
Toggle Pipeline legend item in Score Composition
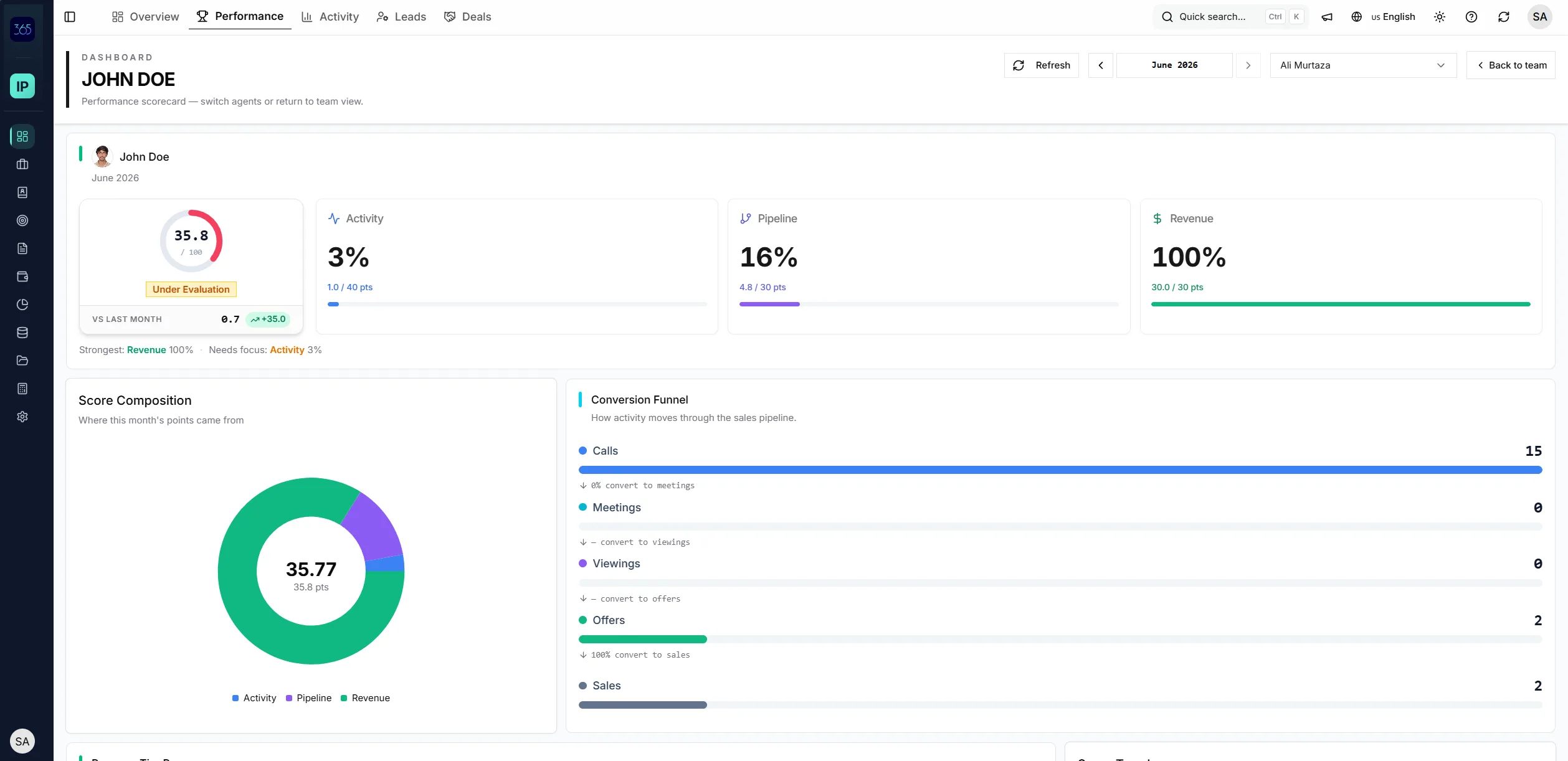point(308,698)
